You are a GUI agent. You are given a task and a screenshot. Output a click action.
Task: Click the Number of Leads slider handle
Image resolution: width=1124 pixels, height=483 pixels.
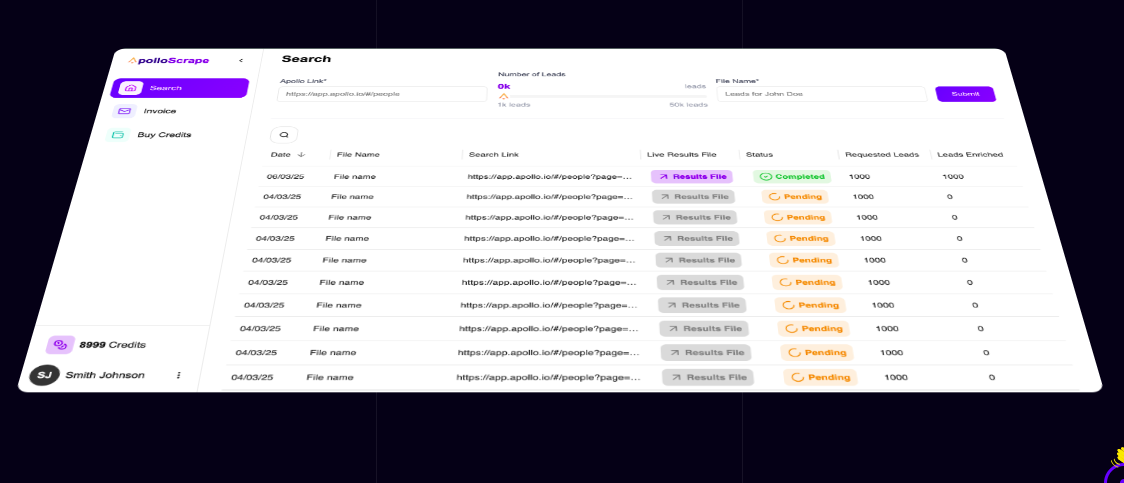pyautogui.click(x=503, y=95)
